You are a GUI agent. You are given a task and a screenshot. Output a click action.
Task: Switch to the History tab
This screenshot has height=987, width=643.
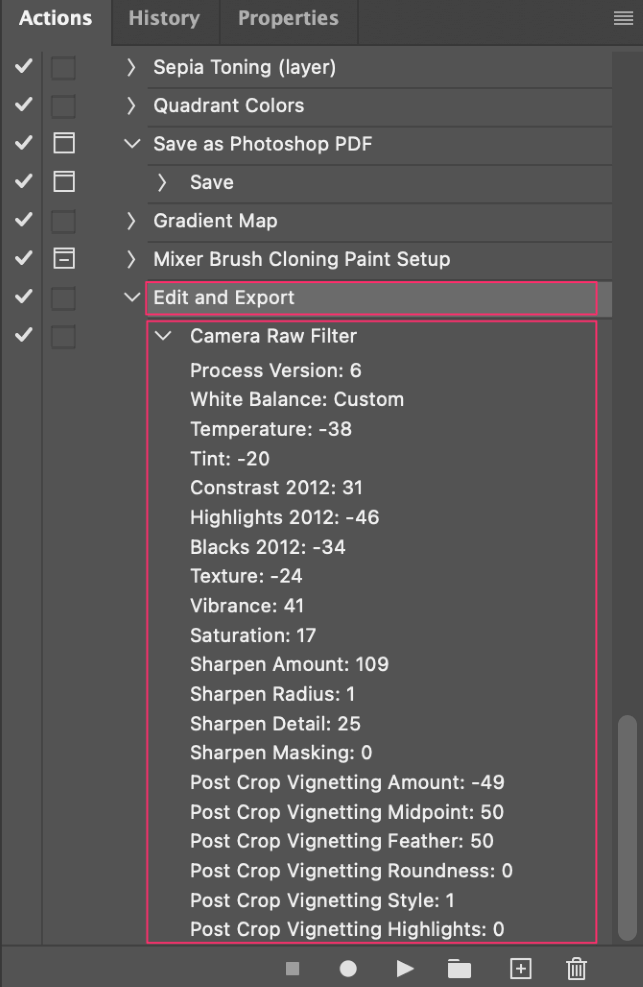[x=164, y=18]
